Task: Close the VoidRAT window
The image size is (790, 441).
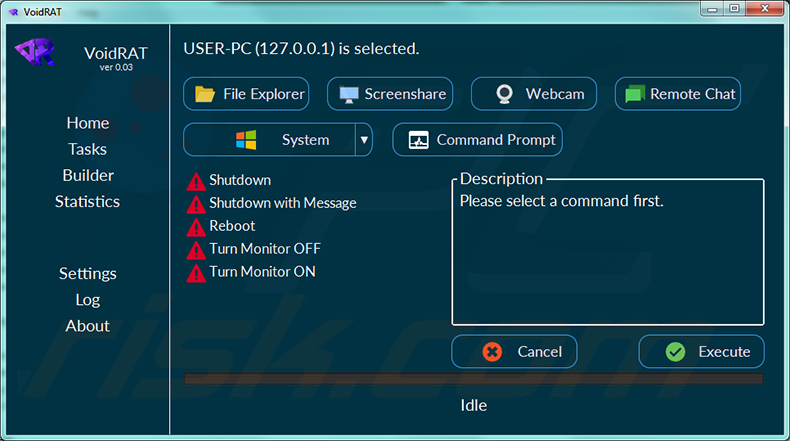Action: [765, 9]
